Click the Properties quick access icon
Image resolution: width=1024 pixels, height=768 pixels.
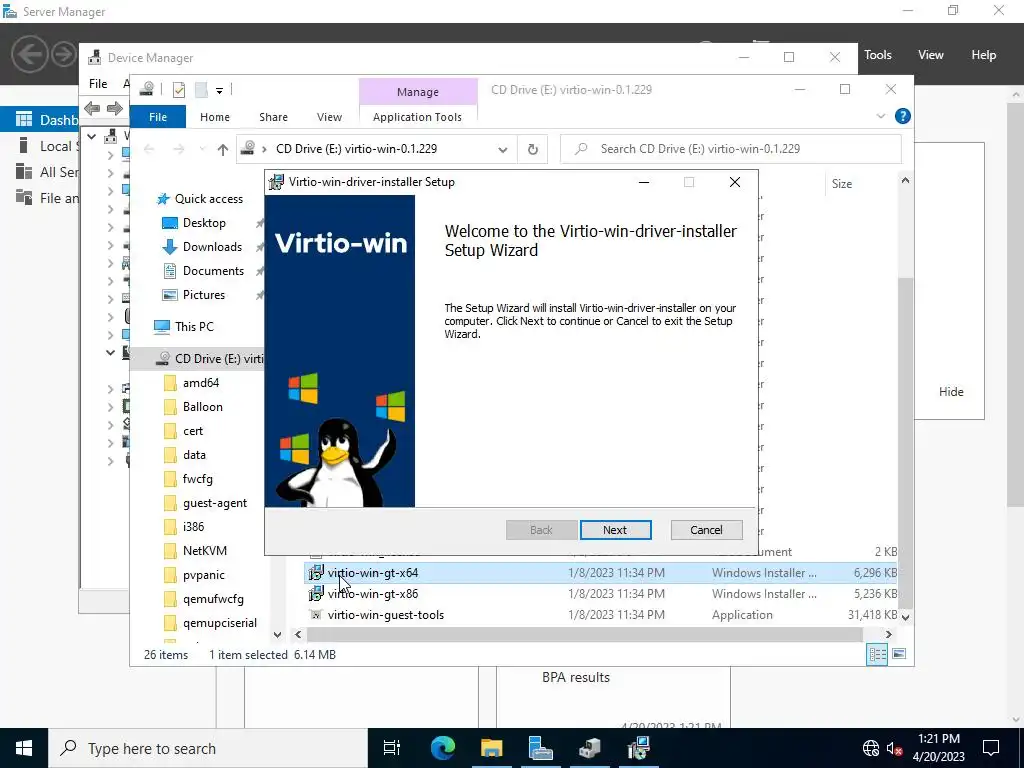pyautogui.click(x=178, y=90)
